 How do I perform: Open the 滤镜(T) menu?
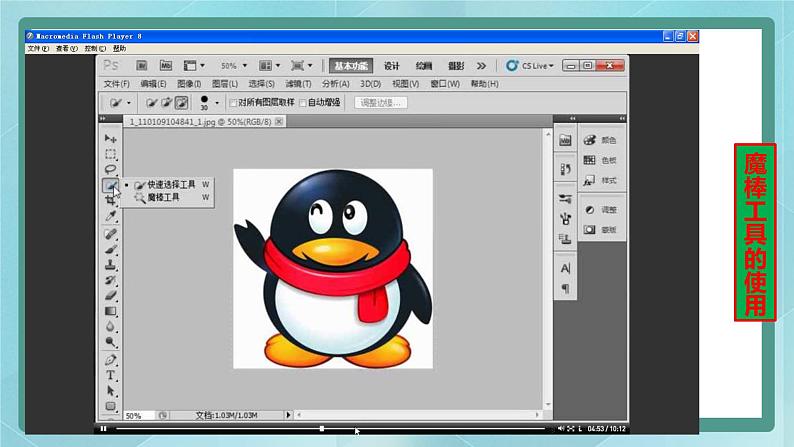pos(298,84)
